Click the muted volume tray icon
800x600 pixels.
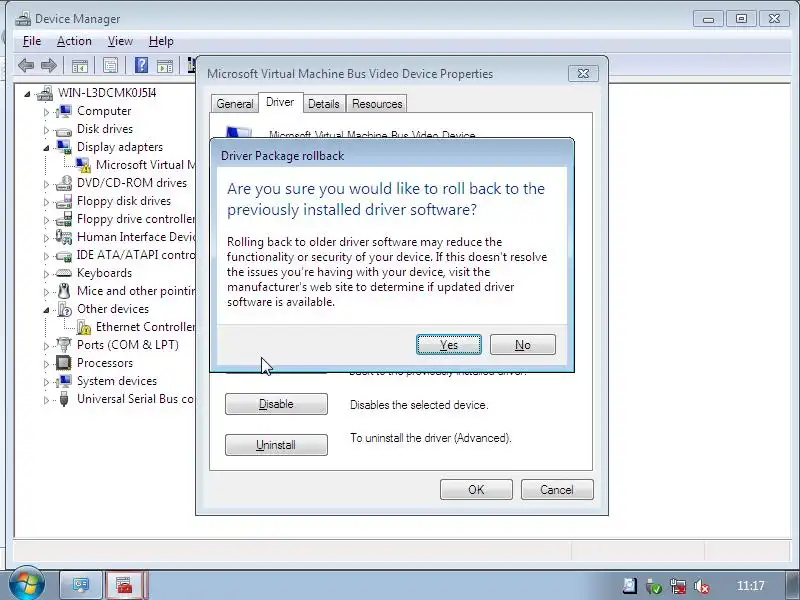pos(702,586)
